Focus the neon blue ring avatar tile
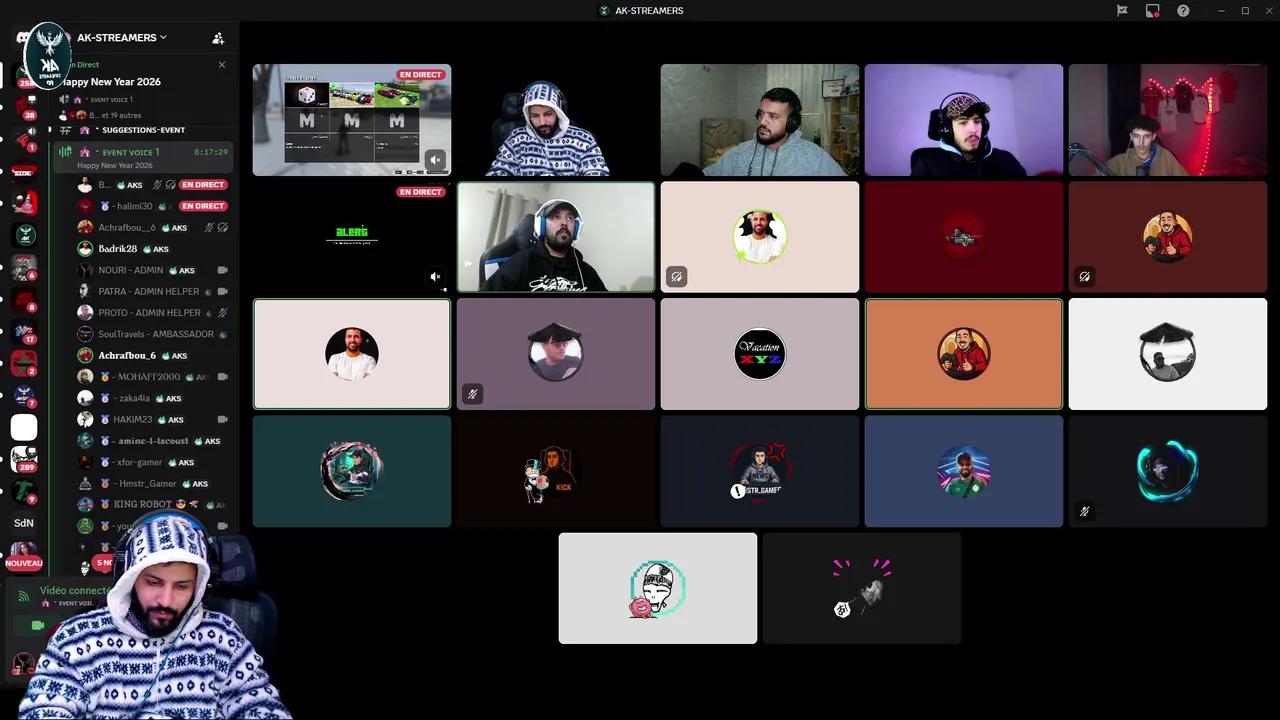1280x720 pixels. coord(1168,471)
